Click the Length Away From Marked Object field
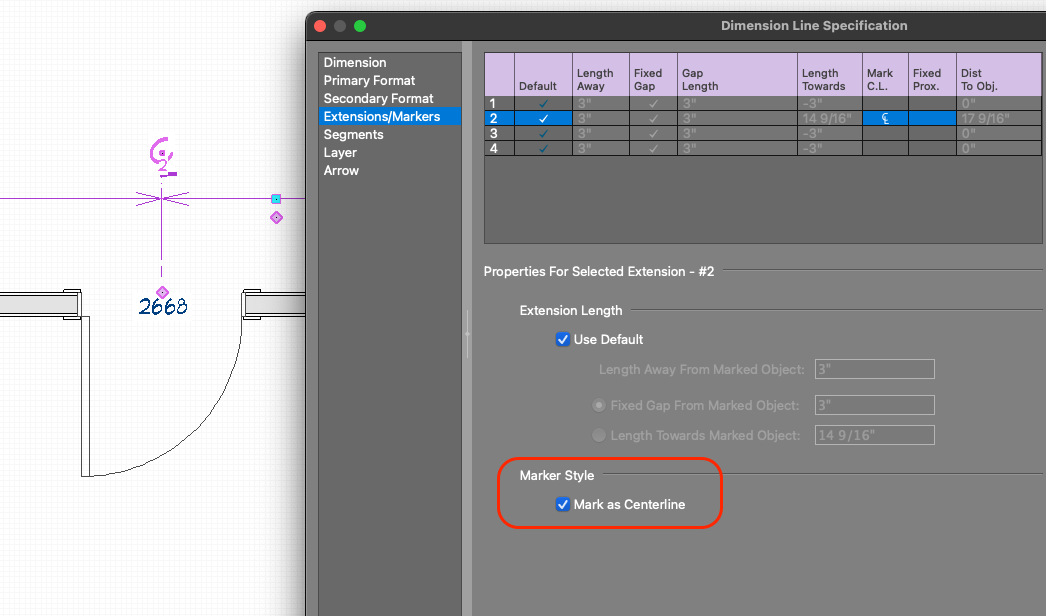Viewport: 1046px width, 616px height. point(874,369)
